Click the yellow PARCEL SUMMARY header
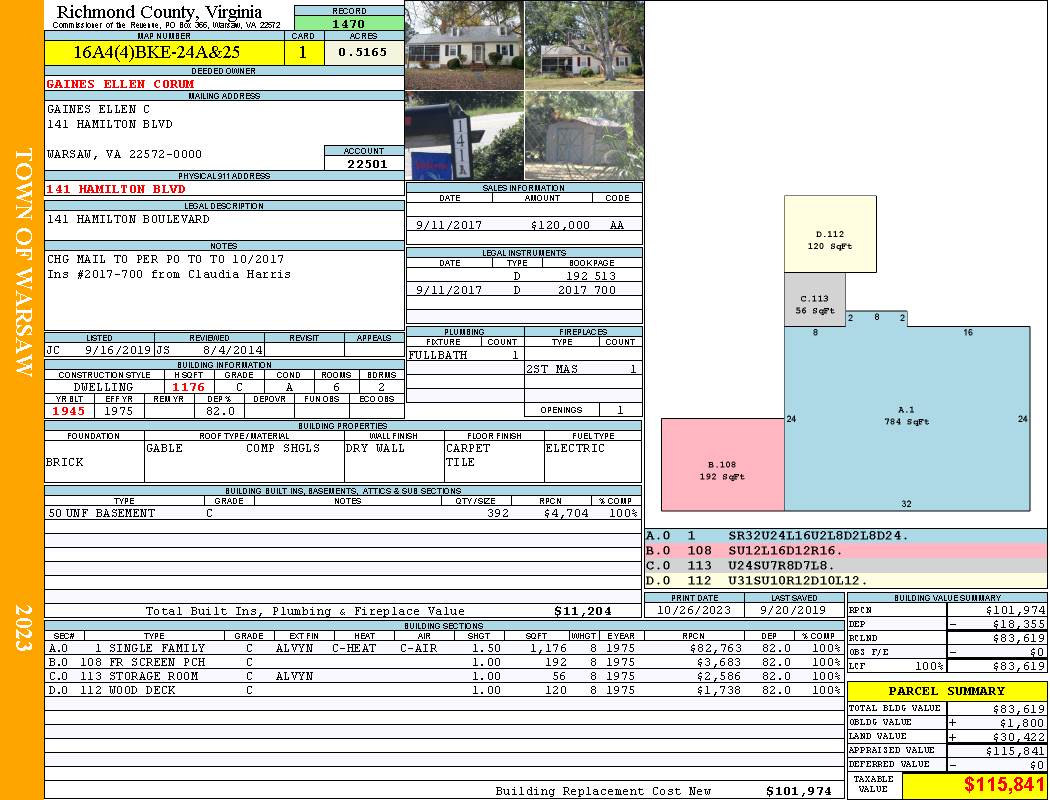This screenshot has height=800, width=1050. point(947,692)
